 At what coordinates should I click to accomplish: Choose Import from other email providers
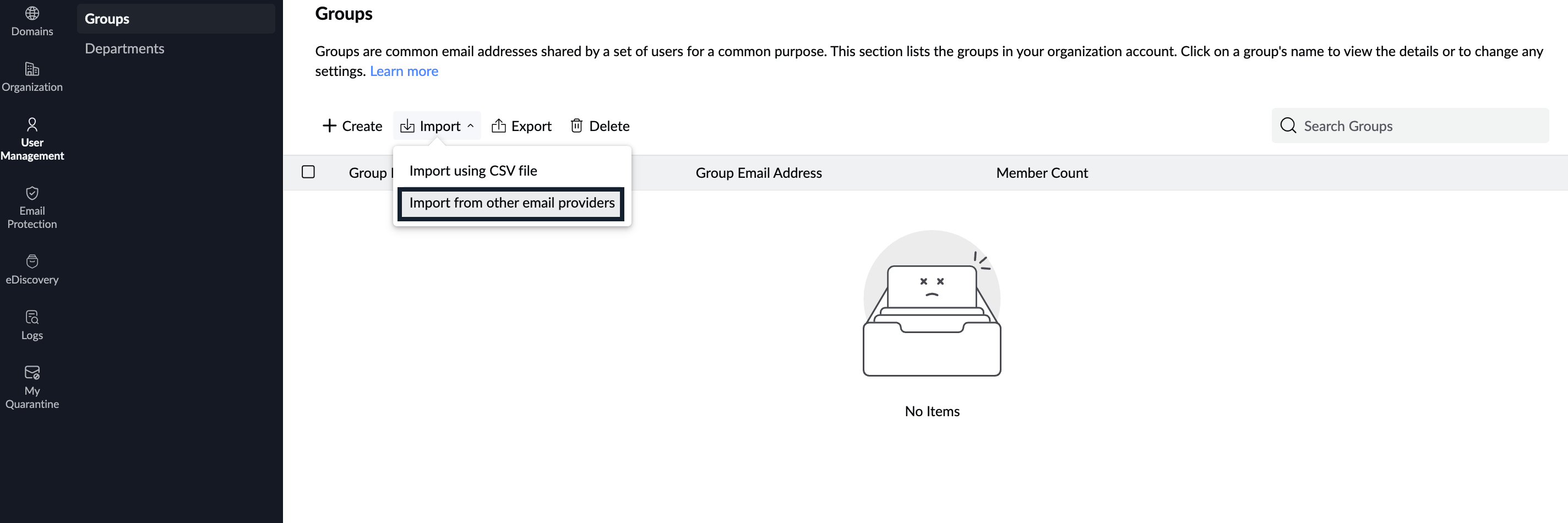tap(511, 203)
